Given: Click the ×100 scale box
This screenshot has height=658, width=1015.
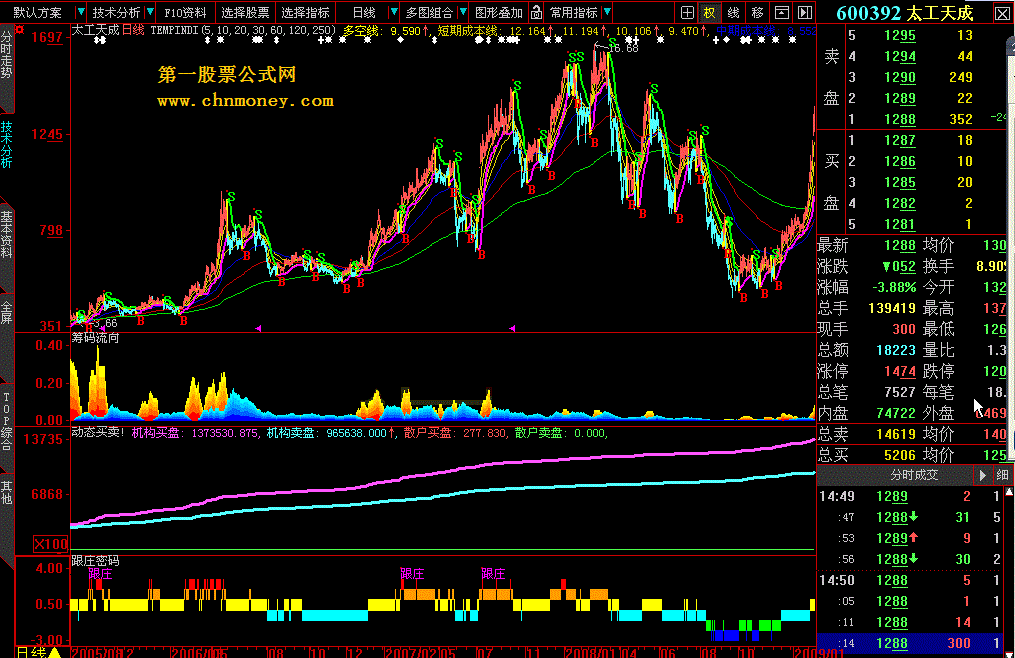Looking at the screenshot, I should 50,544.
